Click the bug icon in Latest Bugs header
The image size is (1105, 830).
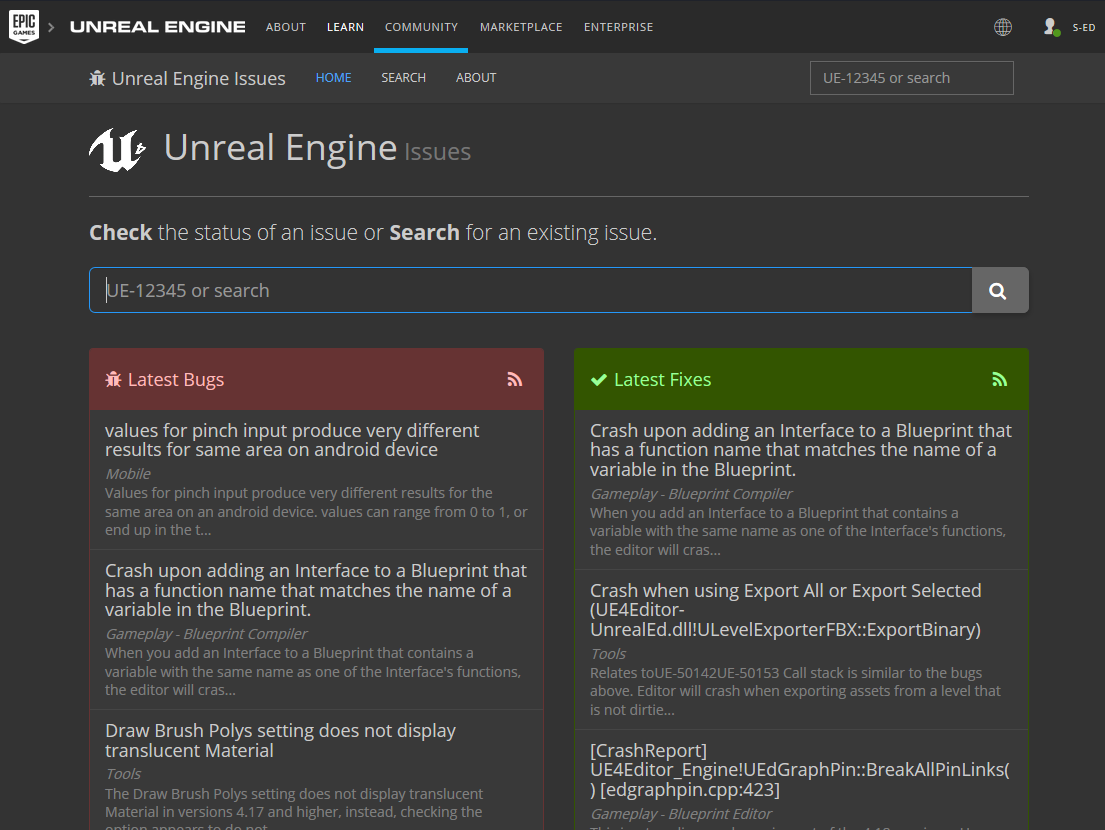point(112,379)
